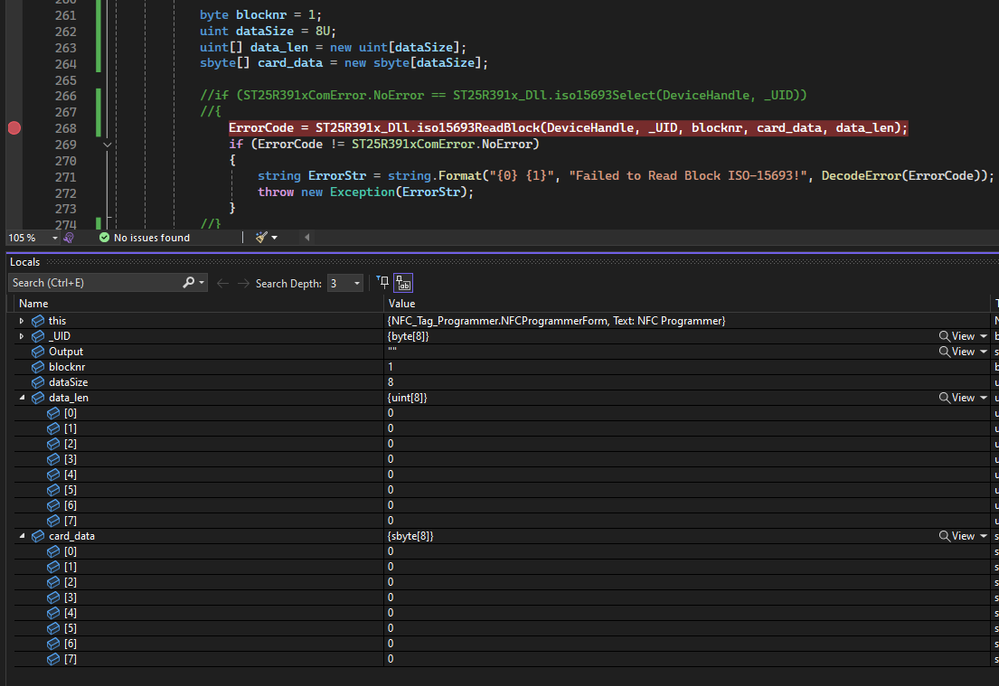Screen dimensions: 999x686
Task: Select data_len element [7] row
Action: click(502, 521)
